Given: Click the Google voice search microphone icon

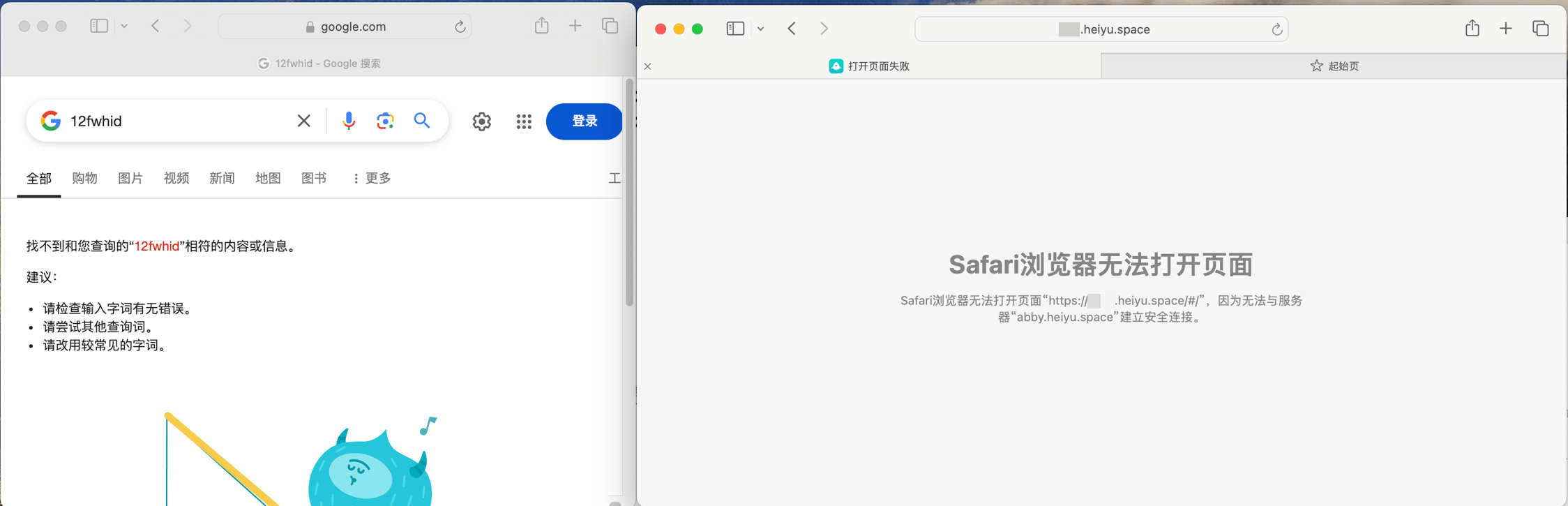Looking at the screenshot, I should 349,121.
